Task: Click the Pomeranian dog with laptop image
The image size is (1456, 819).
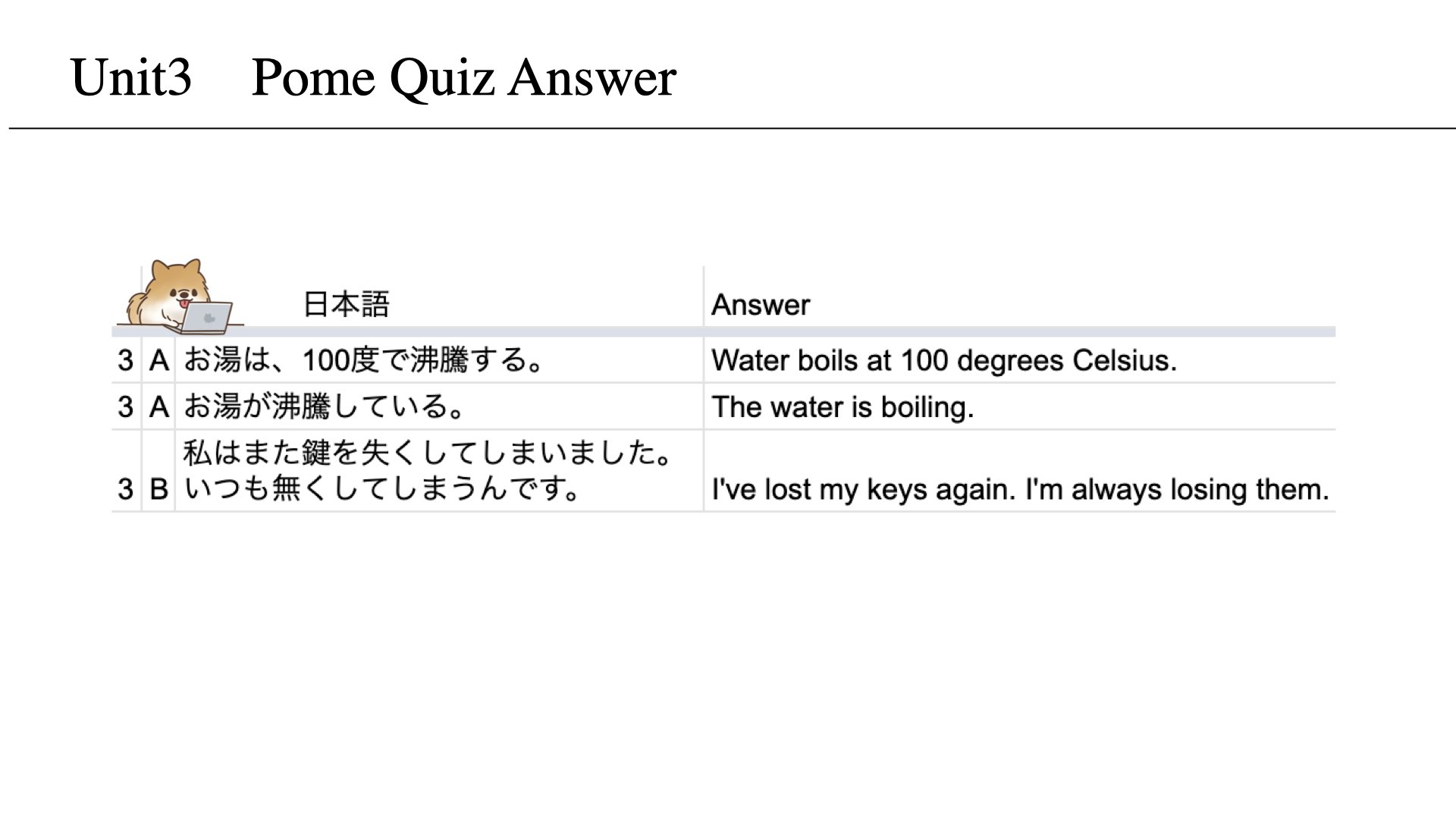Action: [180, 297]
